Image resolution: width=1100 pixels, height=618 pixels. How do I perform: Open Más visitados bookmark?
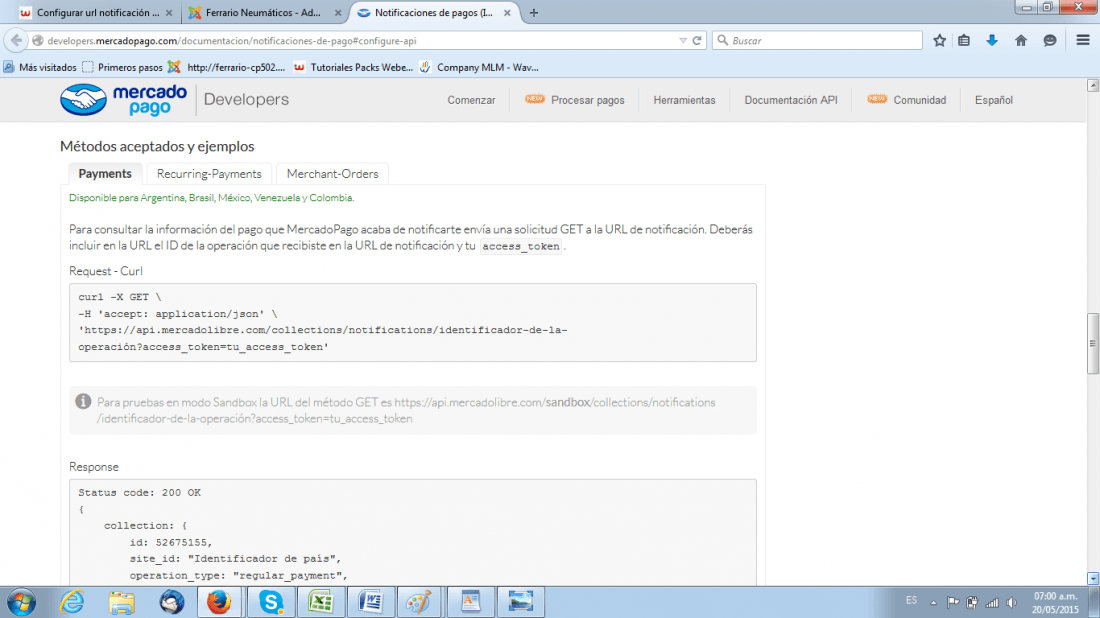40,67
